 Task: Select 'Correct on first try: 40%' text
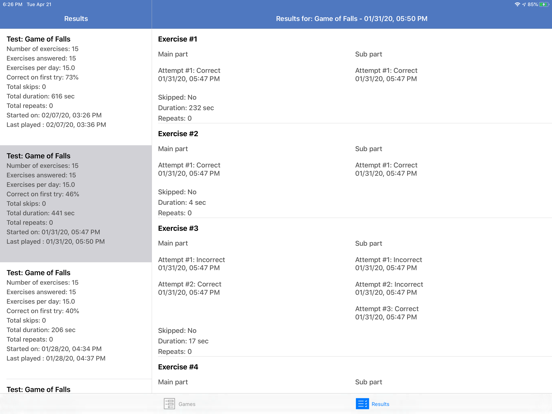tap(43, 311)
